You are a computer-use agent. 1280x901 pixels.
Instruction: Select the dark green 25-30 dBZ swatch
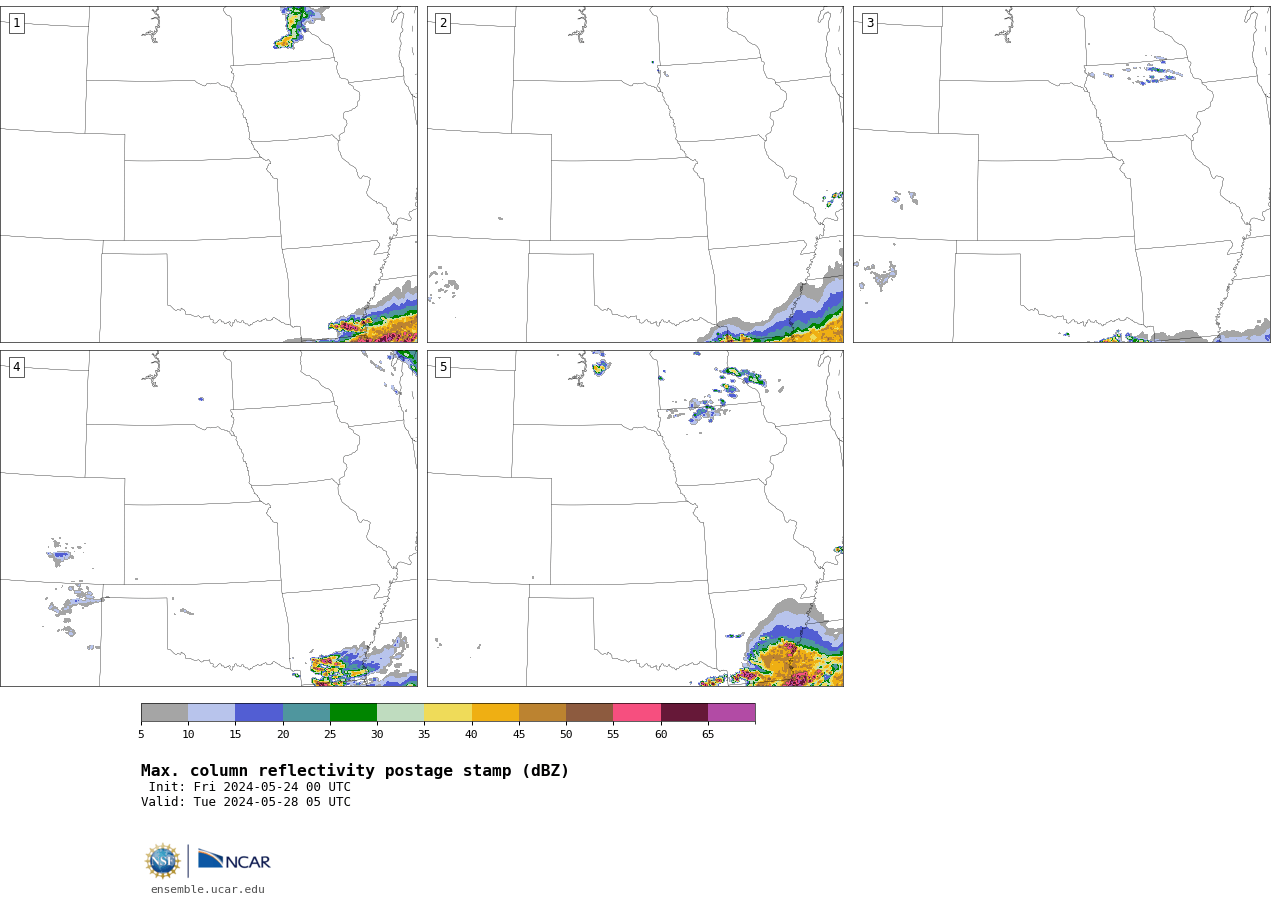354,713
